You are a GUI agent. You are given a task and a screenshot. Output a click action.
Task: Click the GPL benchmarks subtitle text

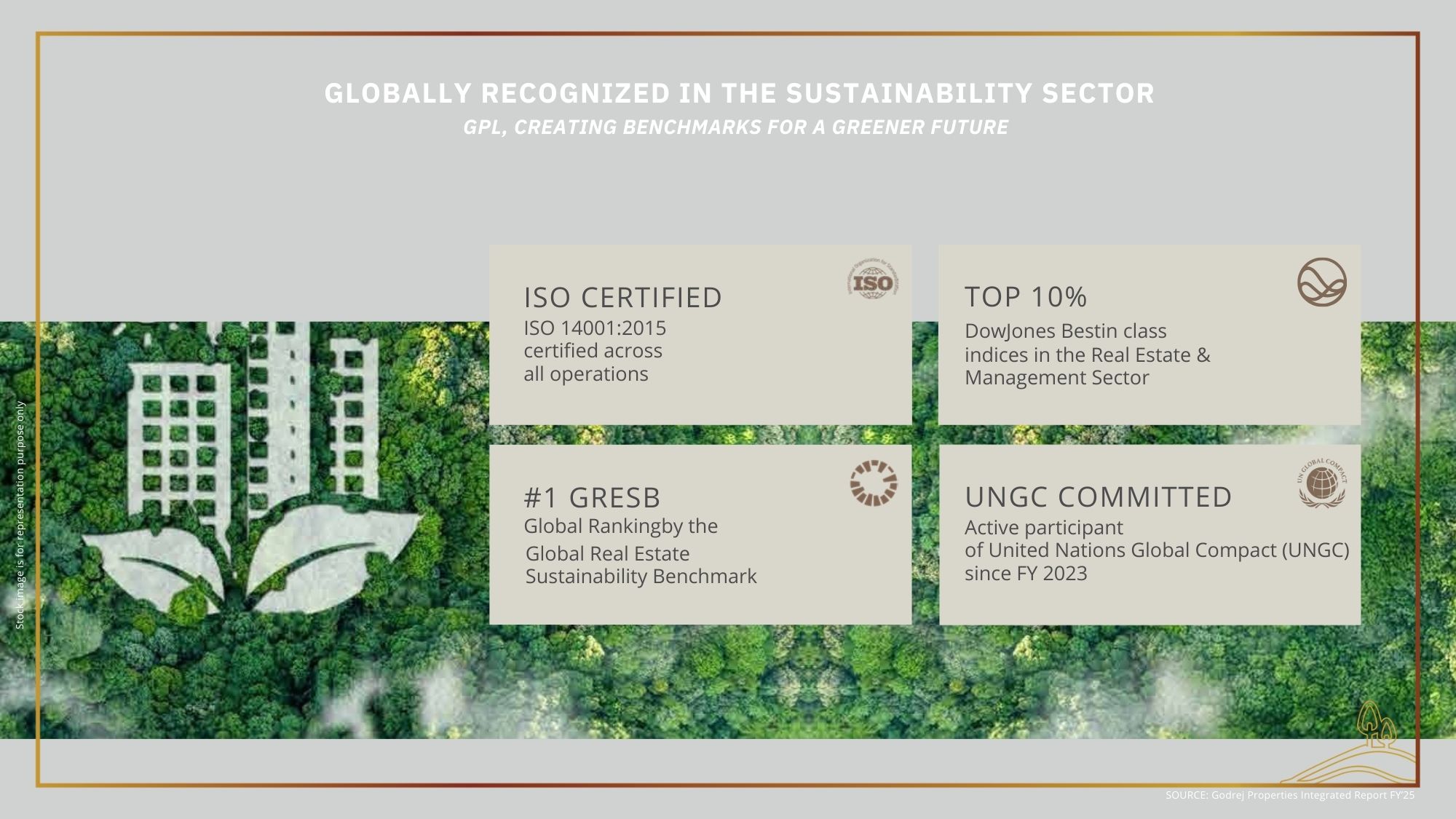tap(735, 127)
